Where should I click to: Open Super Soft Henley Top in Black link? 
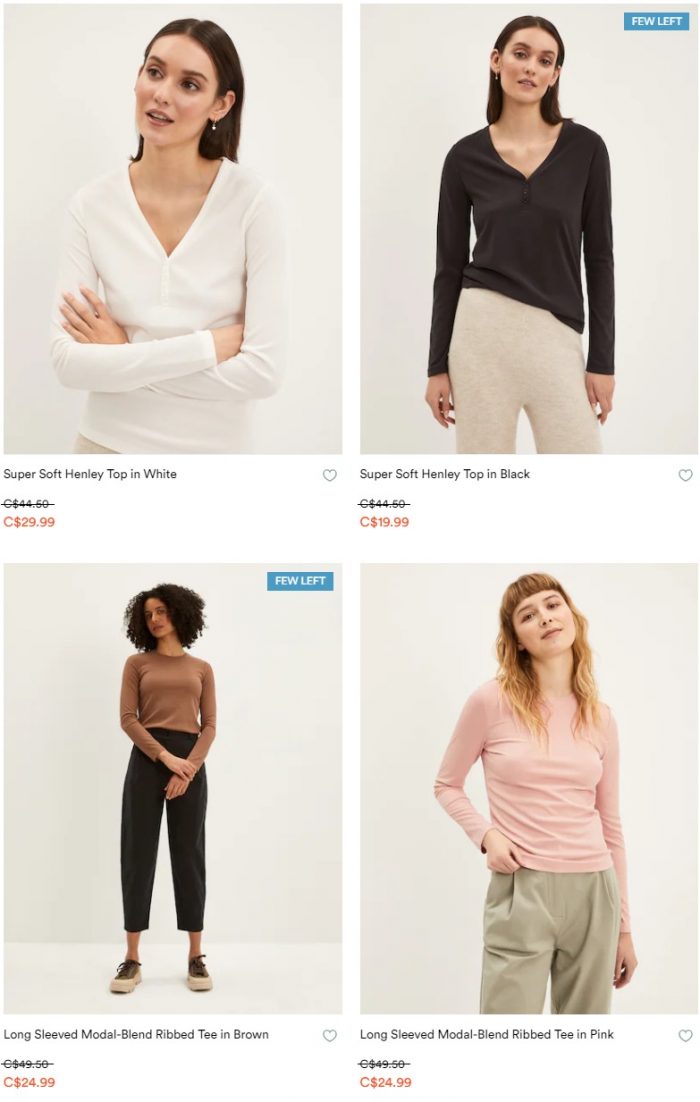click(x=445, y=474)
